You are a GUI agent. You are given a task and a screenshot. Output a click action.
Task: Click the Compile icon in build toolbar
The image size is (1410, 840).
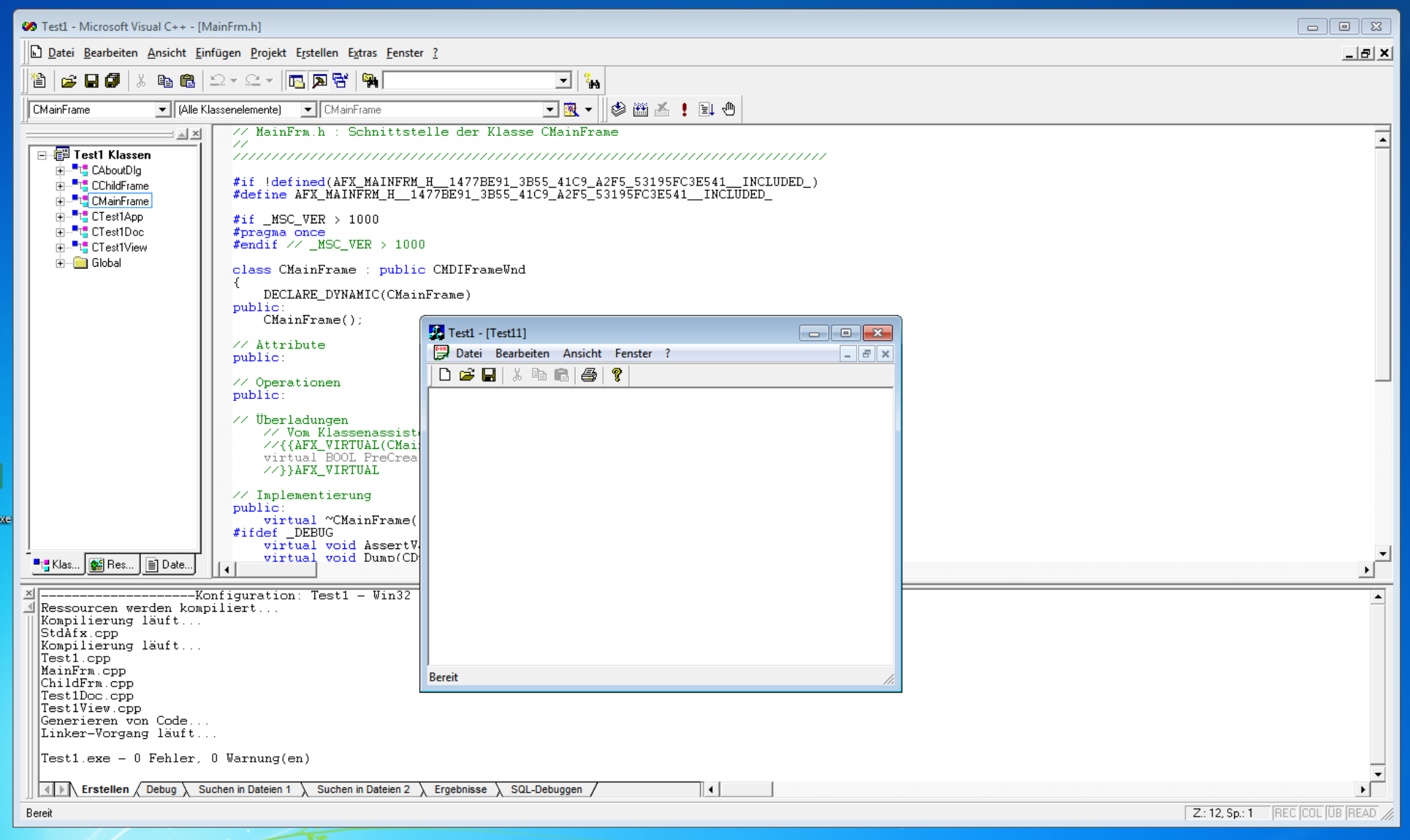[x=618, y=110]
